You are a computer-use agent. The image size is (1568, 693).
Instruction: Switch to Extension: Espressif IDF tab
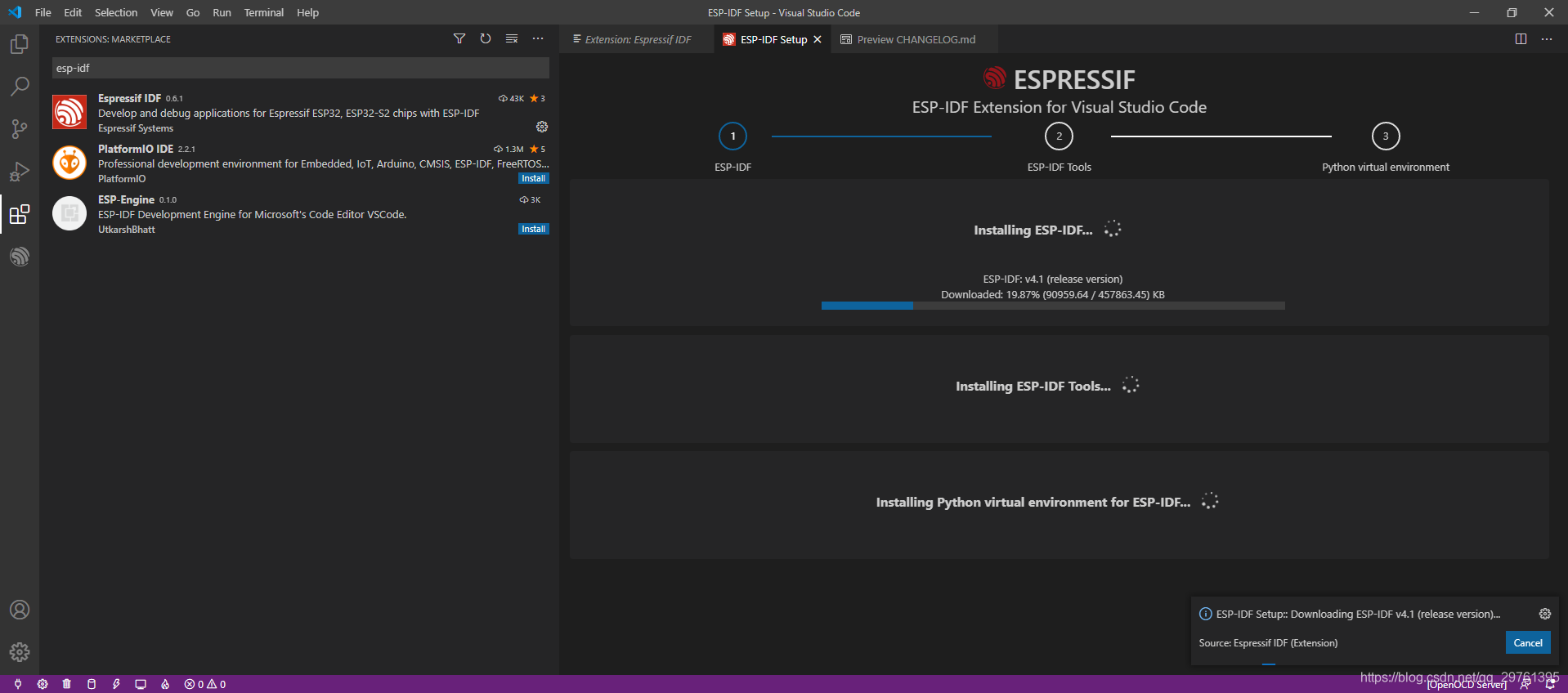tap(636, 39)
